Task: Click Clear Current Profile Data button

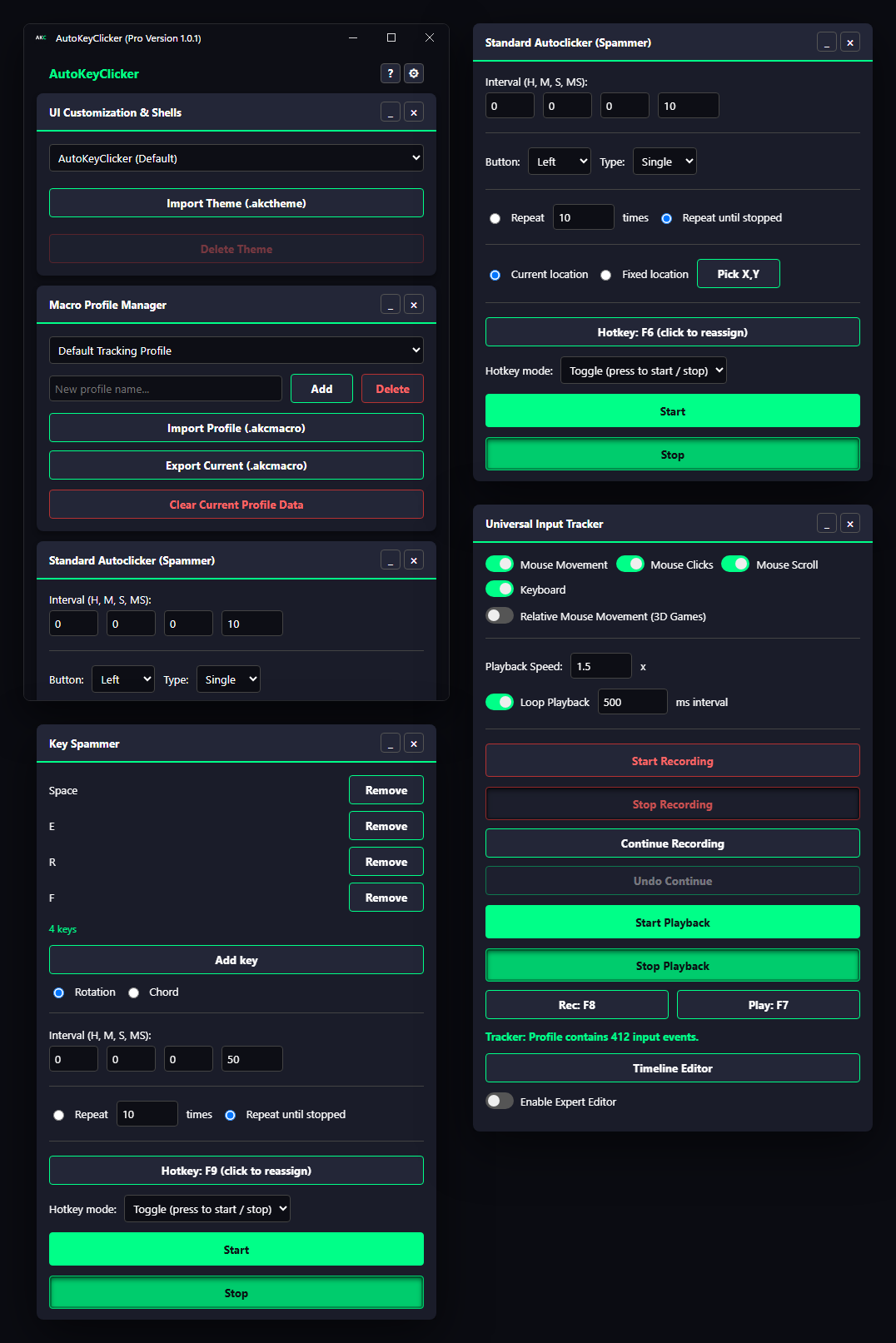Action: [x=236, y=505]
